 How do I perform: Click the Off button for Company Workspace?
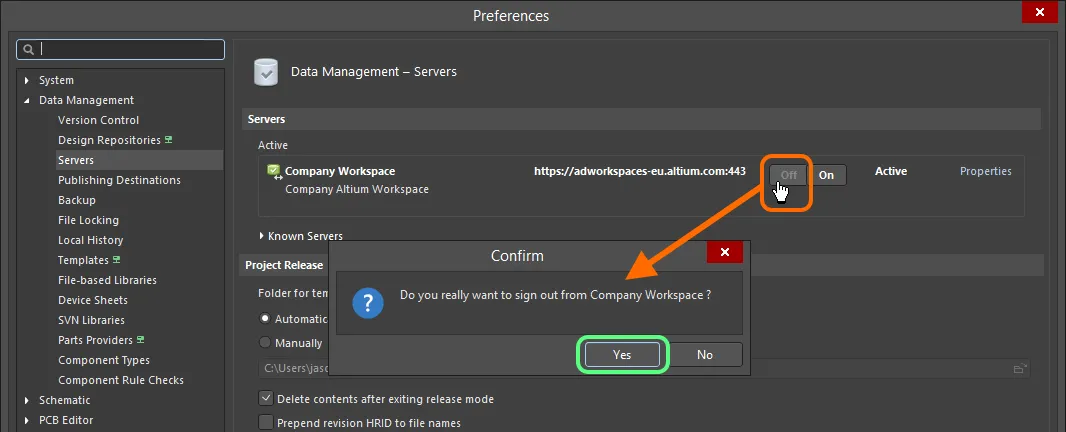(x=789, y=175)
